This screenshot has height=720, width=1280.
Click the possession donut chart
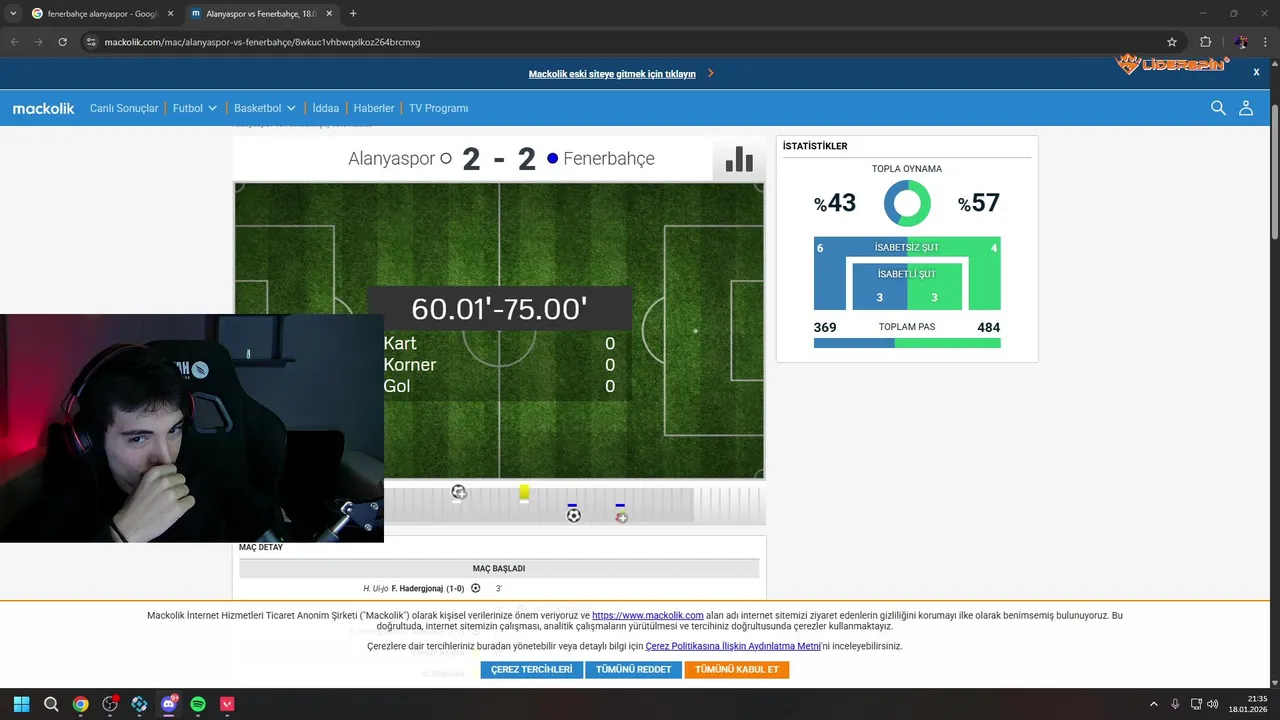click(x=907, y=203)
